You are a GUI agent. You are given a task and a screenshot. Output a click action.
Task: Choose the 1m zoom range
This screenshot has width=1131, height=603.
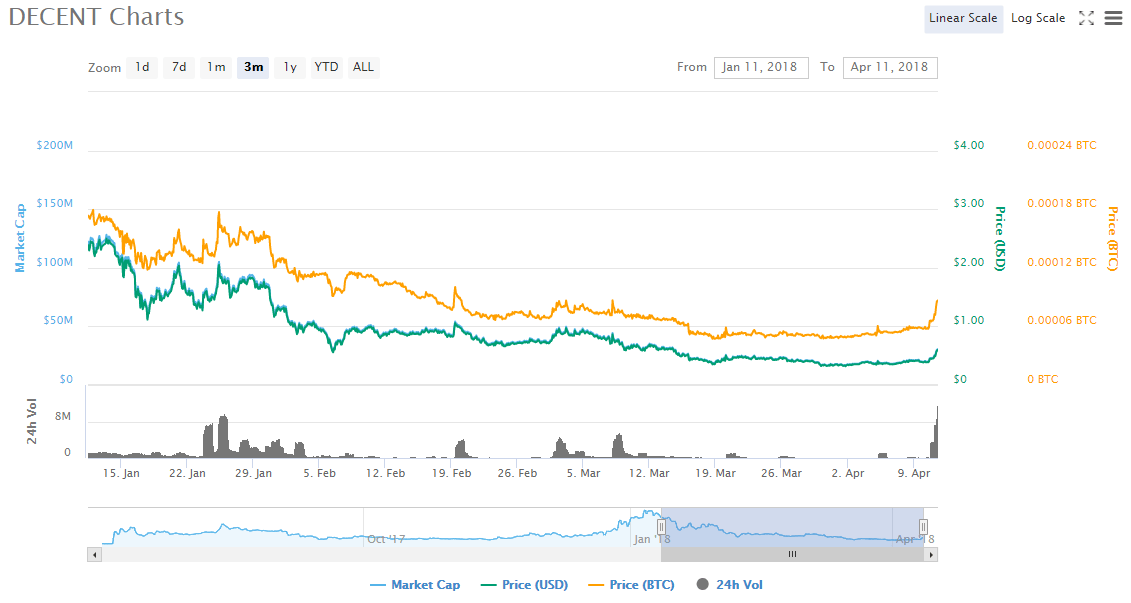click(216, 67)
